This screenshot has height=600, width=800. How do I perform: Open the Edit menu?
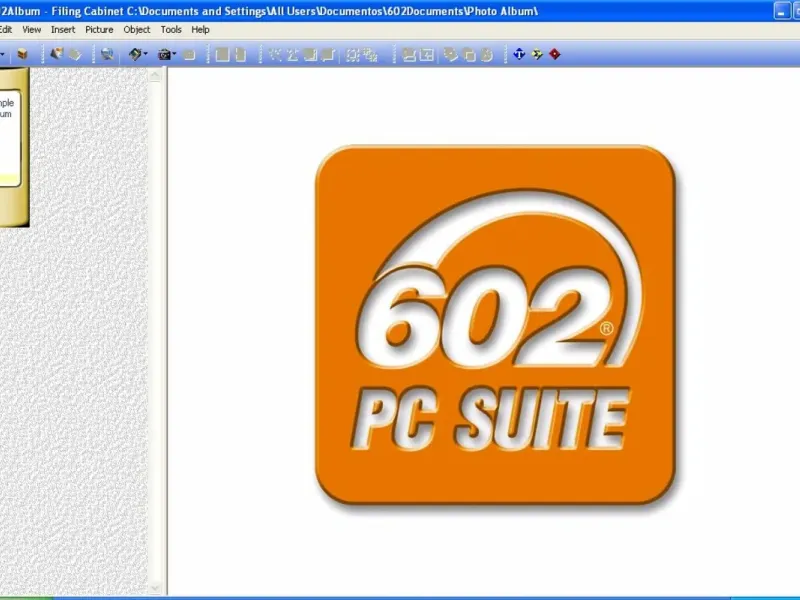6,30
